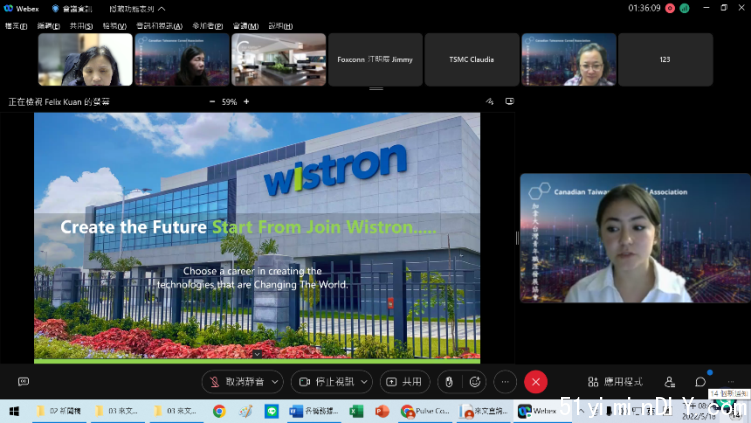Select the second participant thumbnail with city background
The height and width of the screenshot is (423, 751).
point(182,59)
